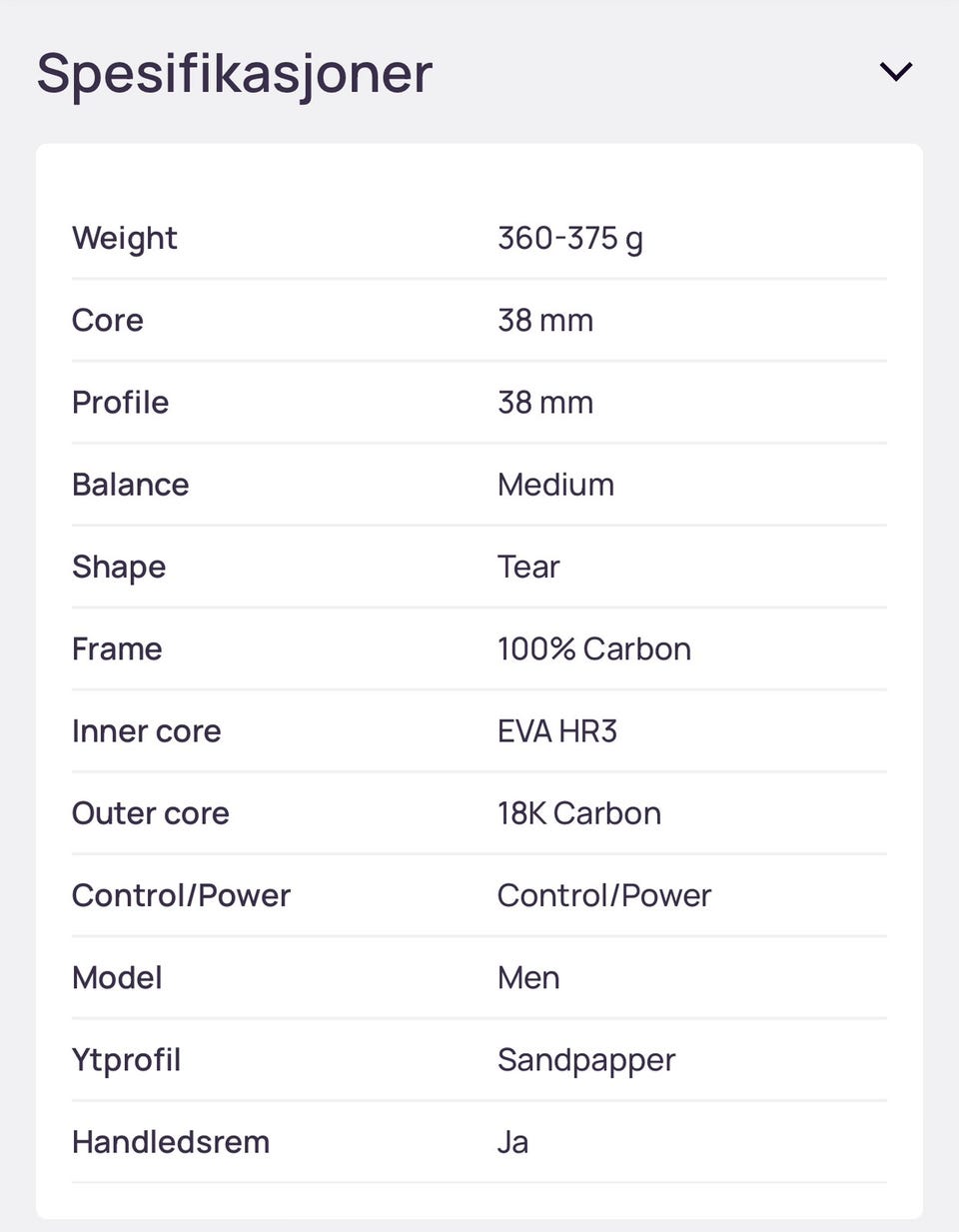Click the 100% Carbon frame value
The image size is (959, 1232).
tap(594, 649)
